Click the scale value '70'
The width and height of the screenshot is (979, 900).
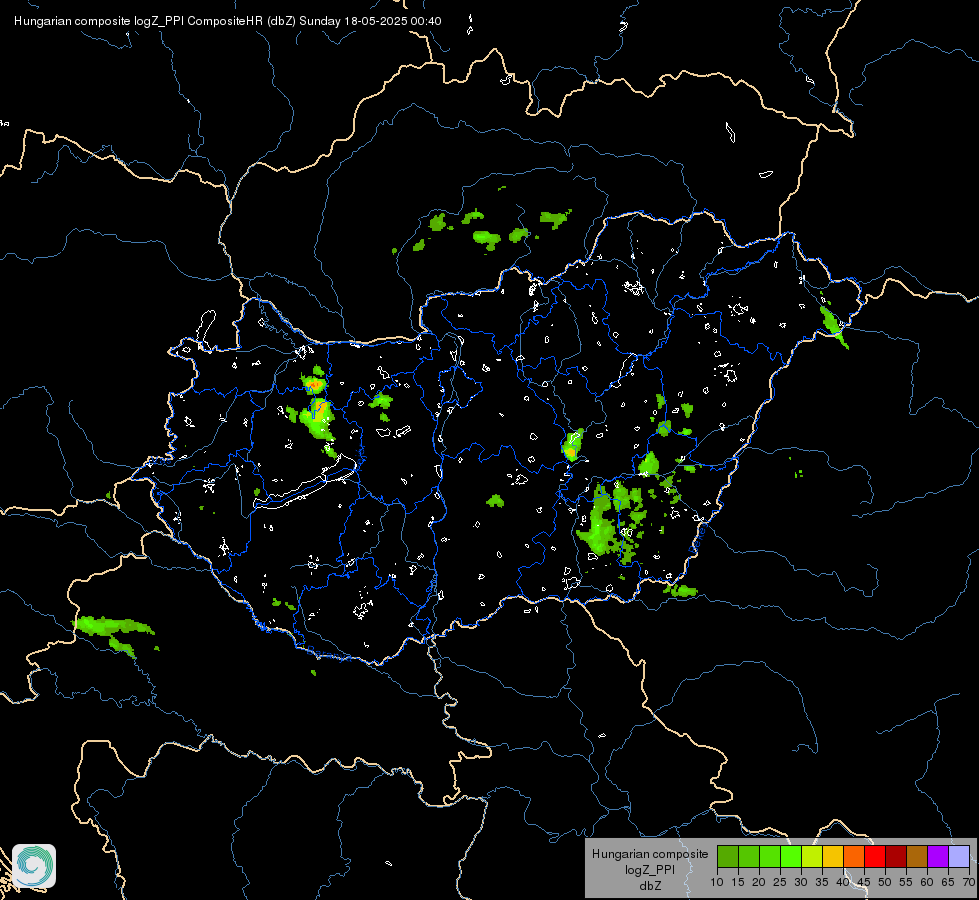(969, 883)
